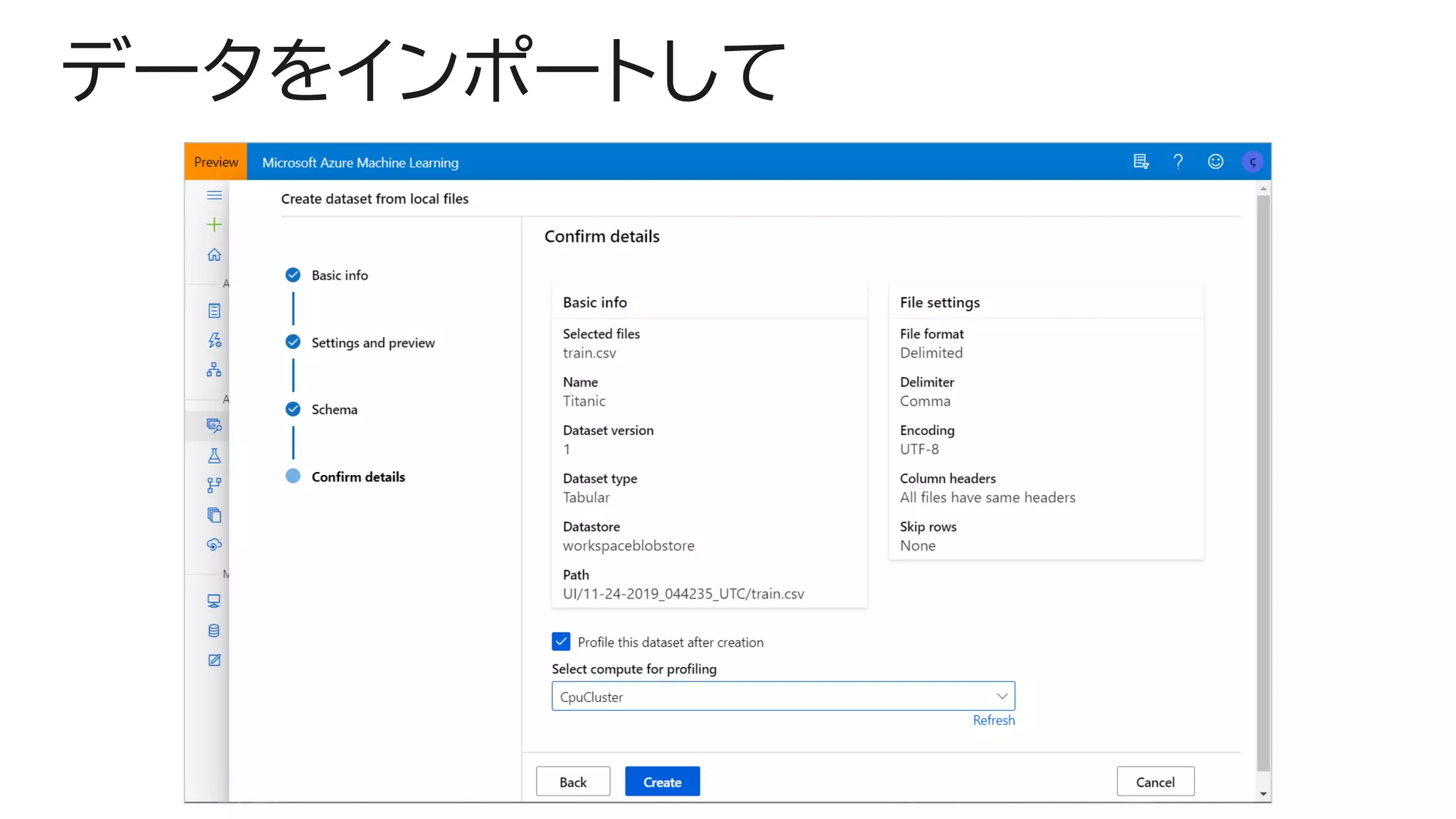The width and height of the screenshot is (1456, 819).
Task: Click 'Create dataset from local files' title
Action: point(375,199)
